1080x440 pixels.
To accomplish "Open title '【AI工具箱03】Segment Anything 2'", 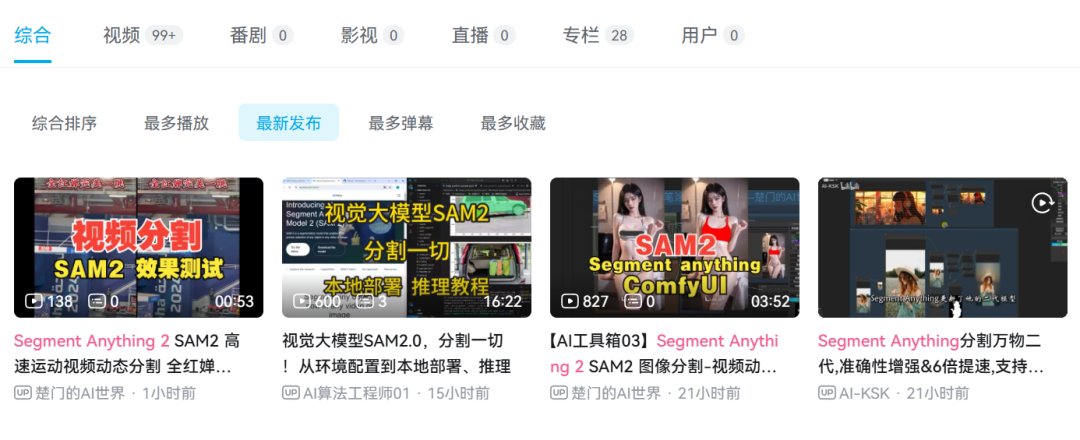I will point(665,353).
